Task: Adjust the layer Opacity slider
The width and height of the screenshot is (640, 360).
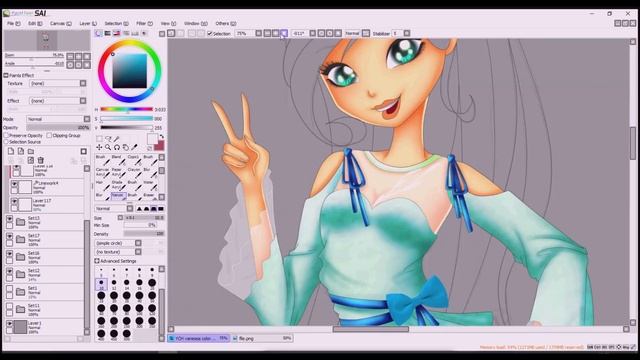Action: 58,128
